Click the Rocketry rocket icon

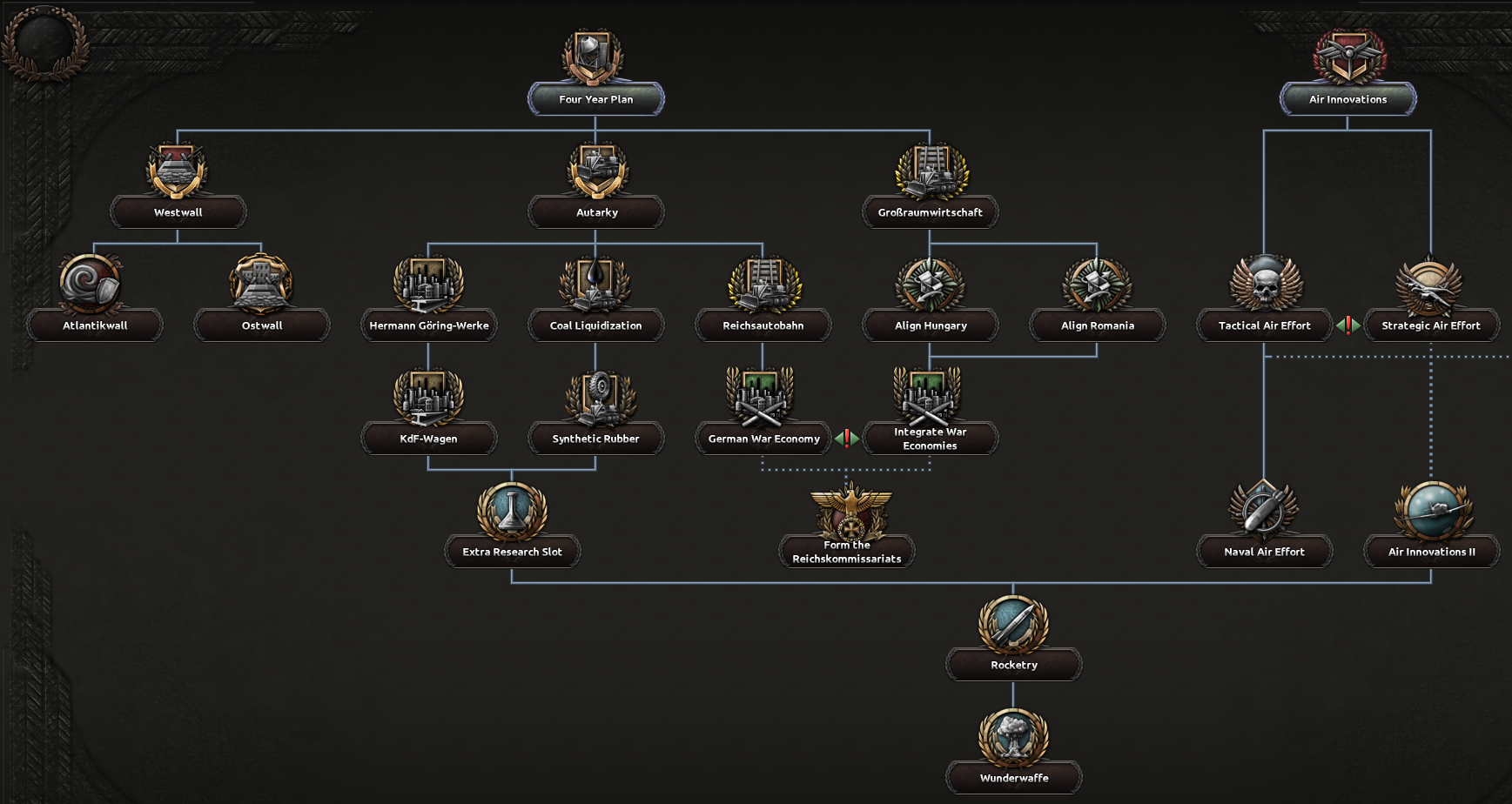1013,623
